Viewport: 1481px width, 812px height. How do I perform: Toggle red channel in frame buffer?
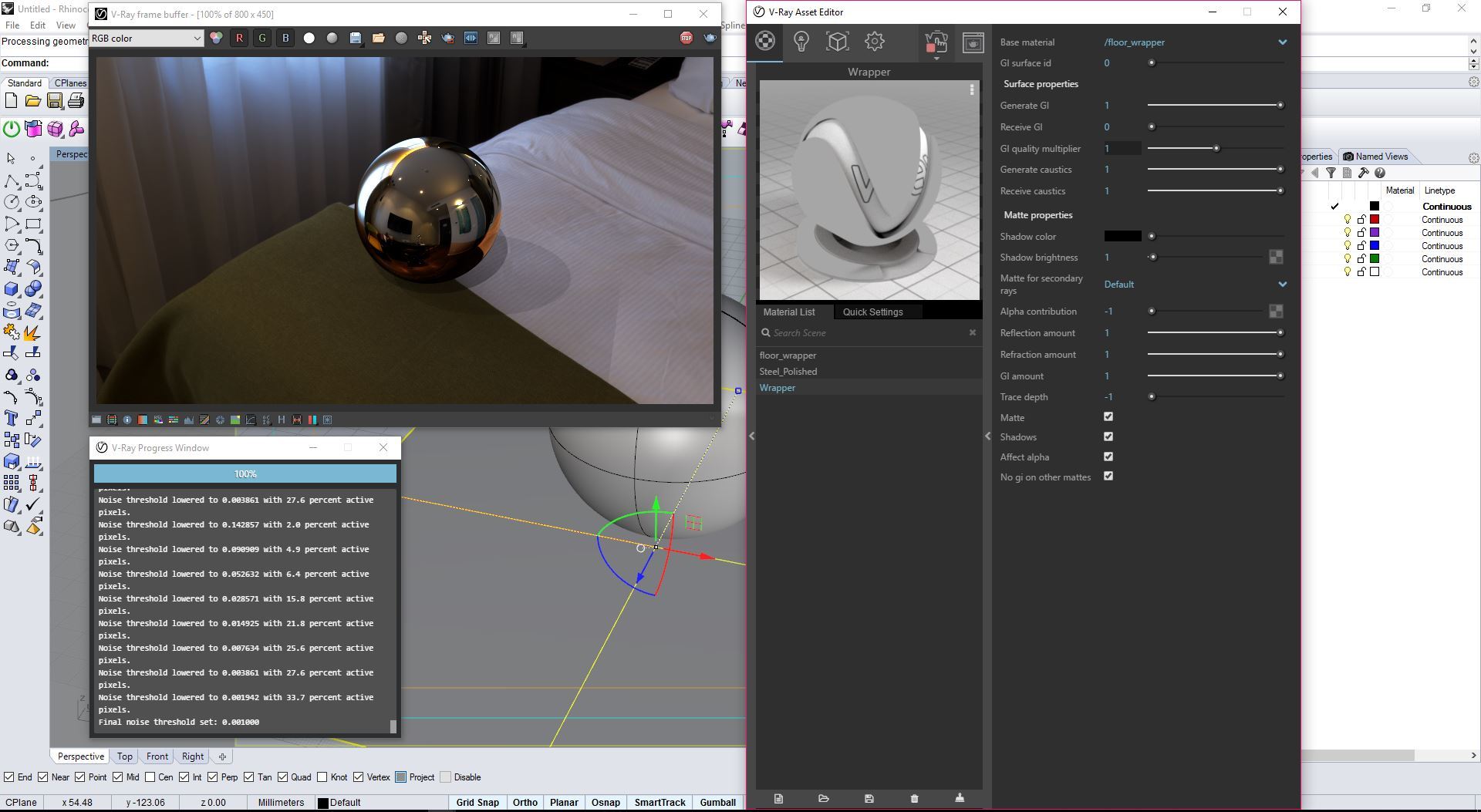tap(239, 38)
